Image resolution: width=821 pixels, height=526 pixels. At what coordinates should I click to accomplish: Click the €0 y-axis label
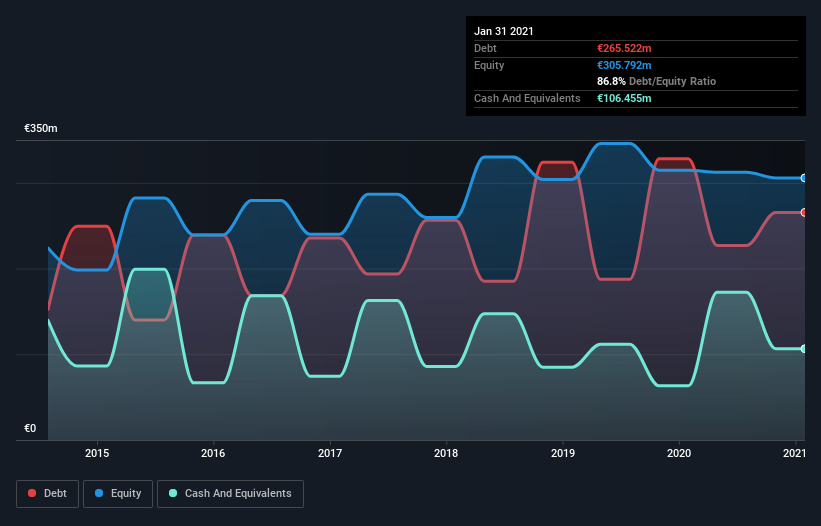[30, 429]
